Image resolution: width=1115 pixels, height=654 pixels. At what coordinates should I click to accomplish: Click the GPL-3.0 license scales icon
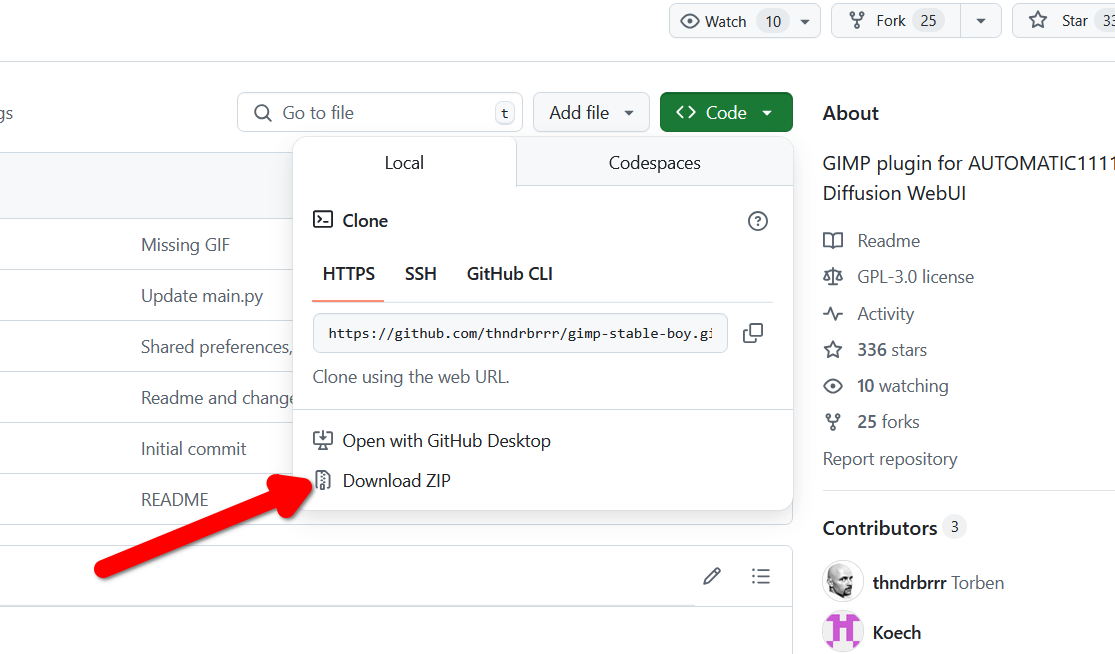click(x=834, y=276)
